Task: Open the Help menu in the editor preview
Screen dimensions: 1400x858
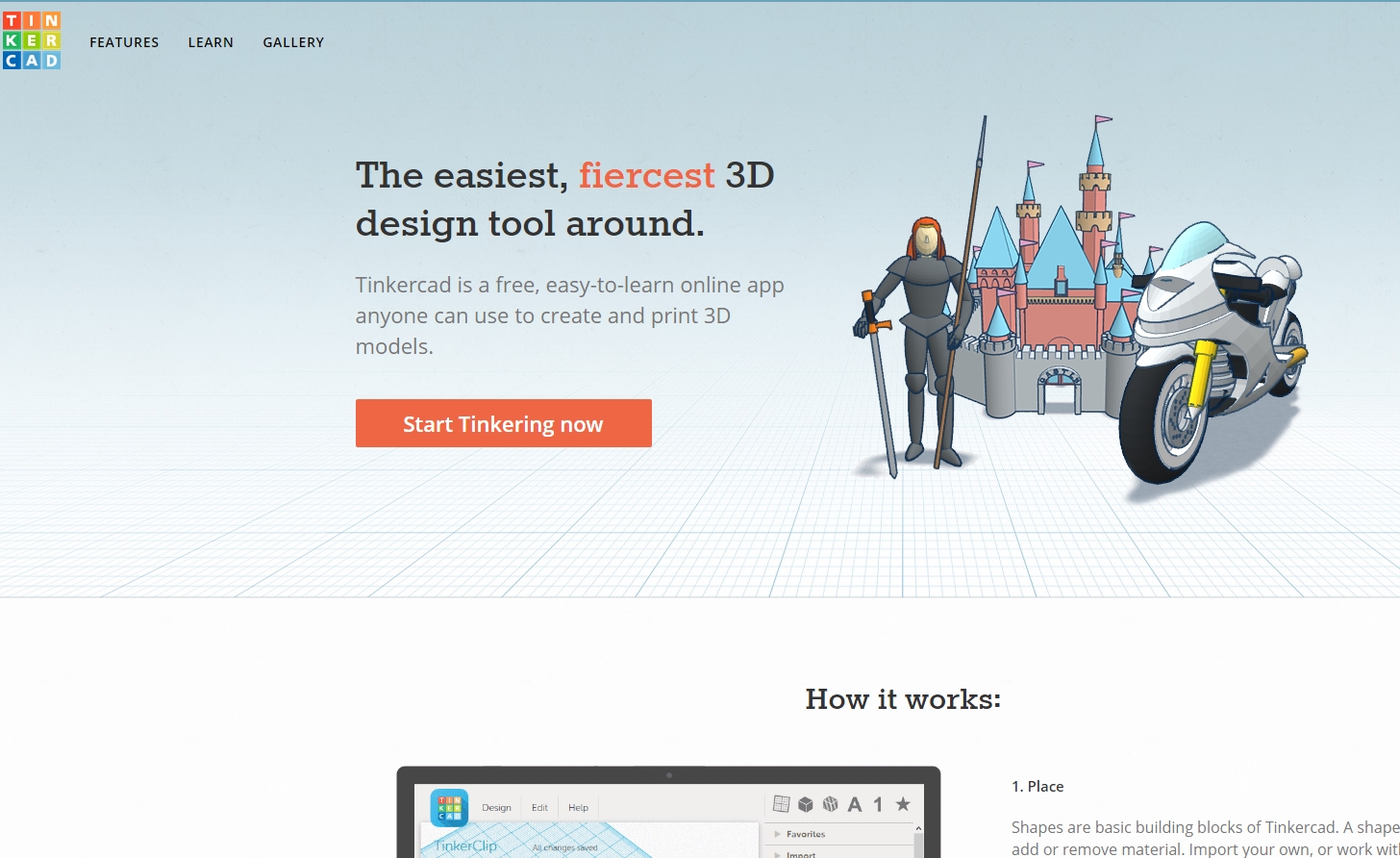Action: pos(578,807)
